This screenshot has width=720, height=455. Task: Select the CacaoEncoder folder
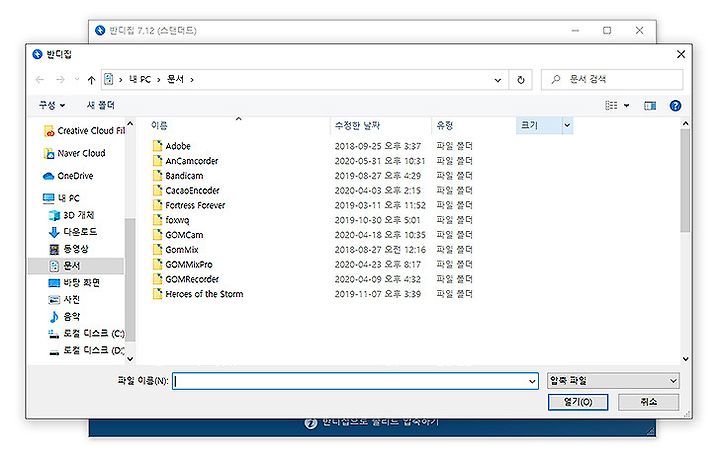186,190
